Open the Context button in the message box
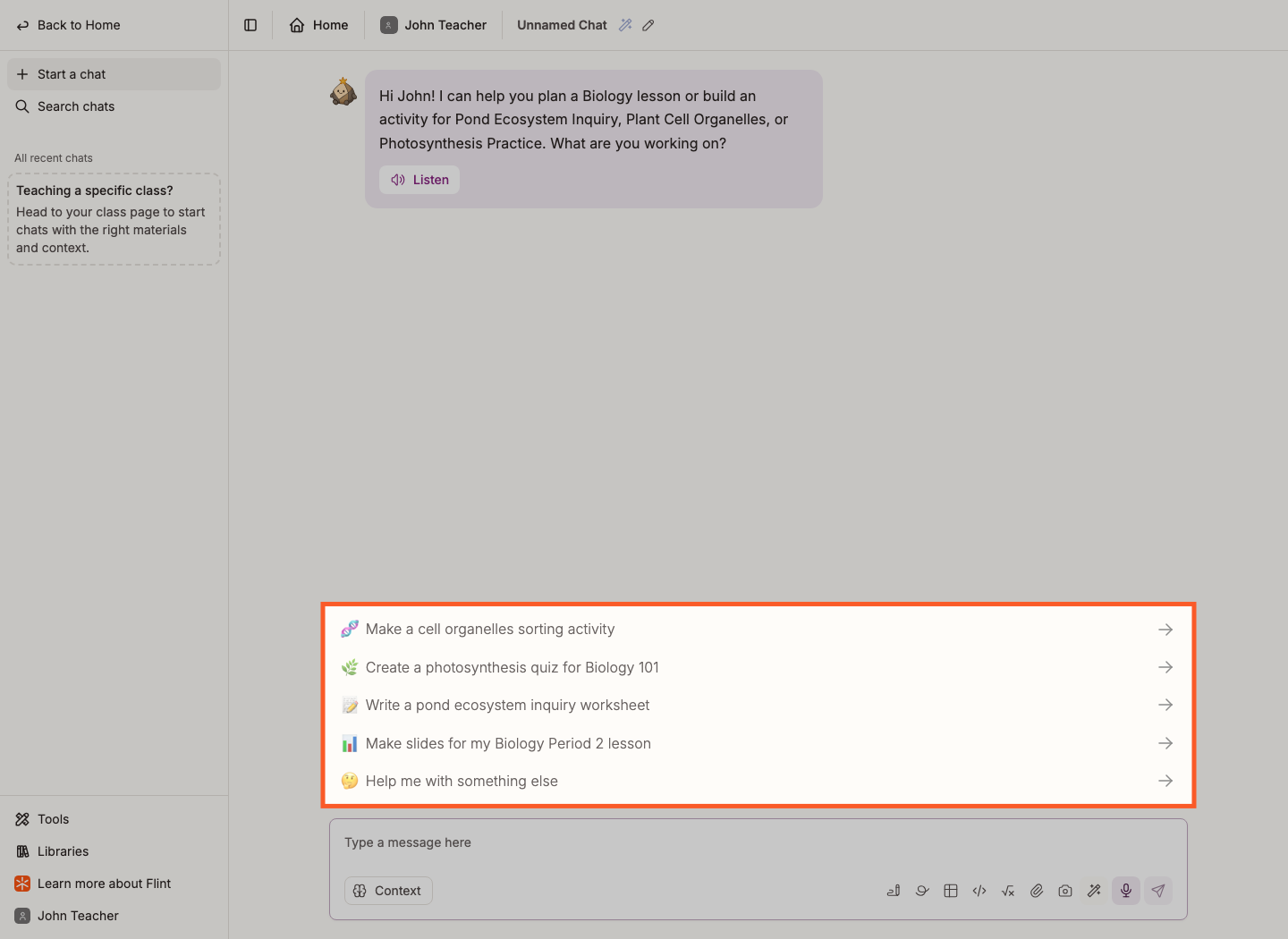1288x939 pixels. (388, 891)
